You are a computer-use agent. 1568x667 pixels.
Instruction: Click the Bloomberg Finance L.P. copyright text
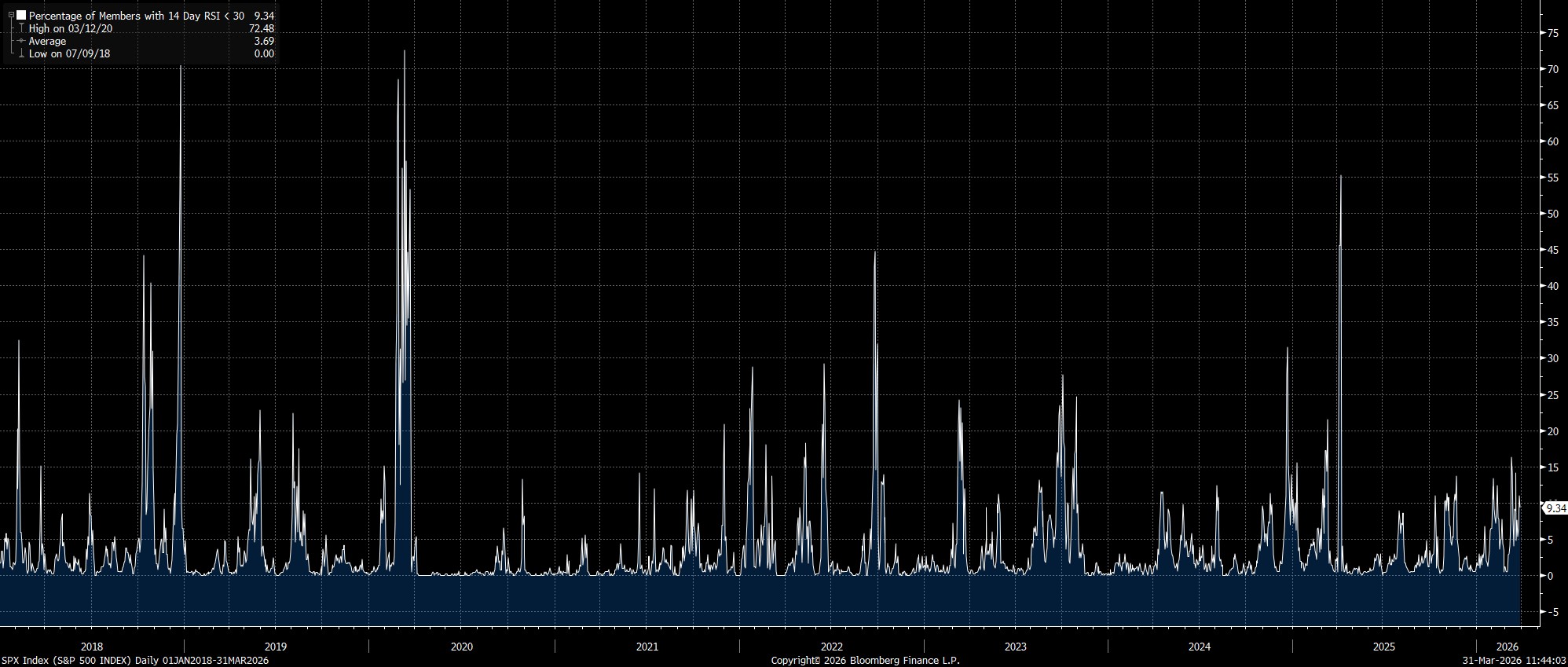coord(865,660)
